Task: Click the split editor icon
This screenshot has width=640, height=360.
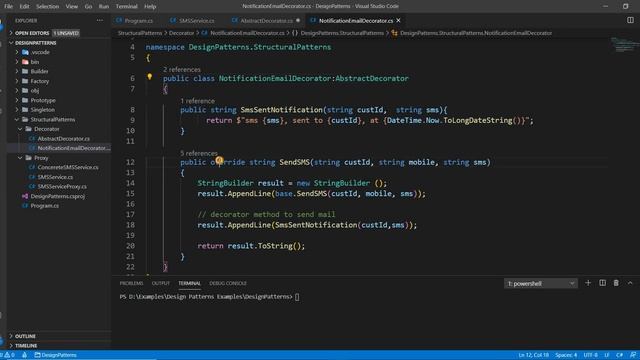Action: point(630,20)
